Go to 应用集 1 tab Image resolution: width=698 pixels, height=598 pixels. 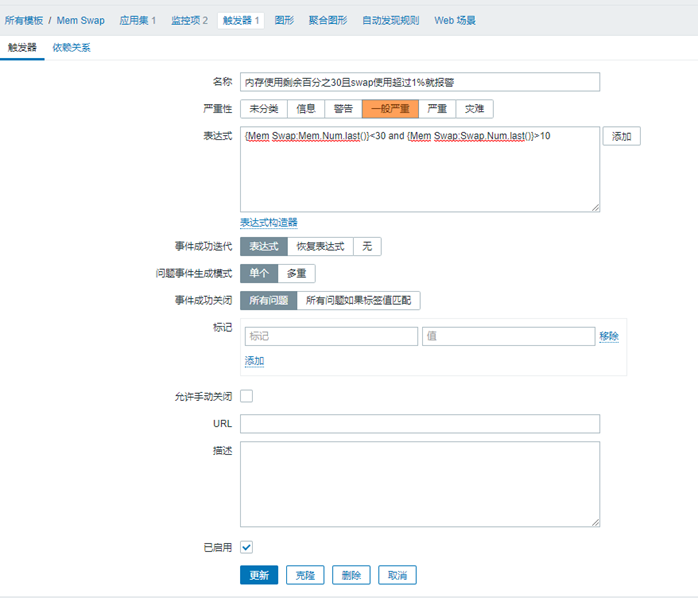tap(138, 20)
